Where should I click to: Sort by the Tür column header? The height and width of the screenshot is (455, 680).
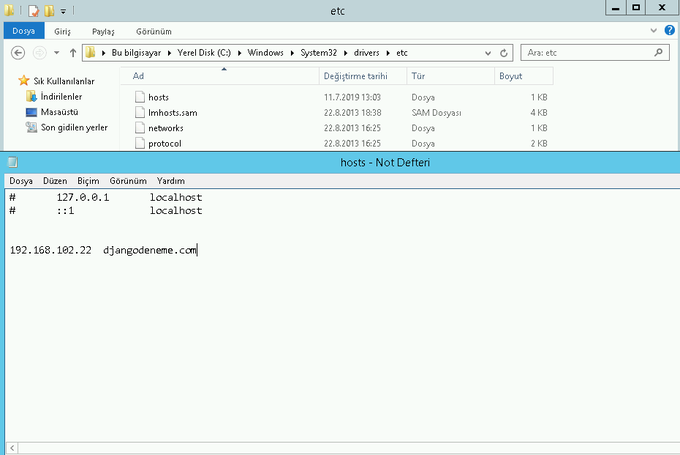[451, 76]
